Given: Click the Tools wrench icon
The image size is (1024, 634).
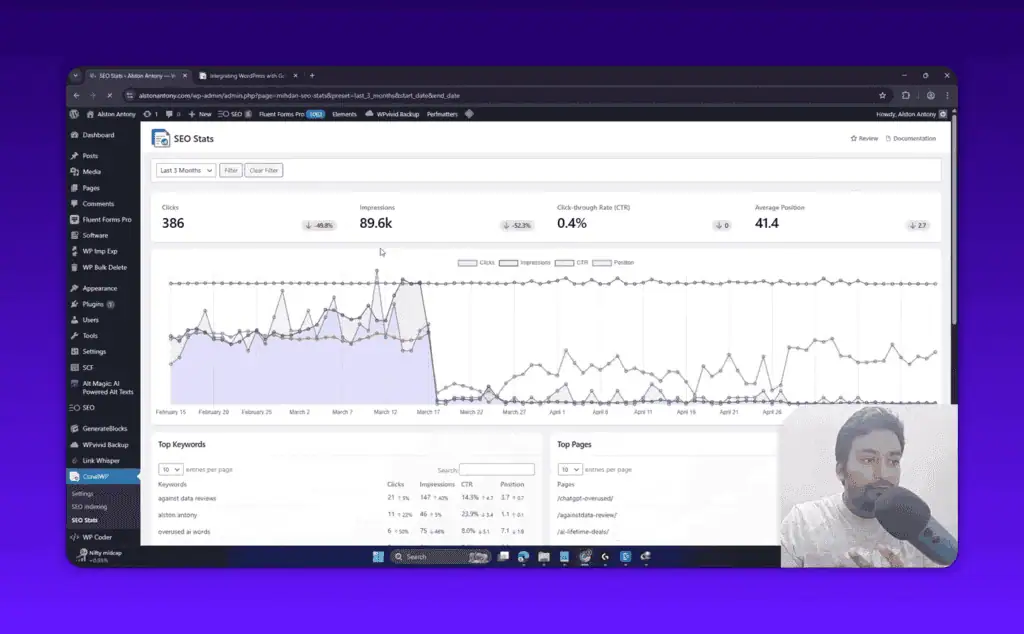Looking at the screenshot, I should tap(74, 336).
